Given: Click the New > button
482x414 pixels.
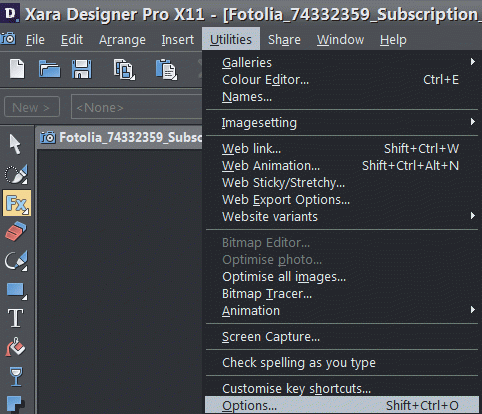Looking at the screenshot, I should [x=32, y=107].
